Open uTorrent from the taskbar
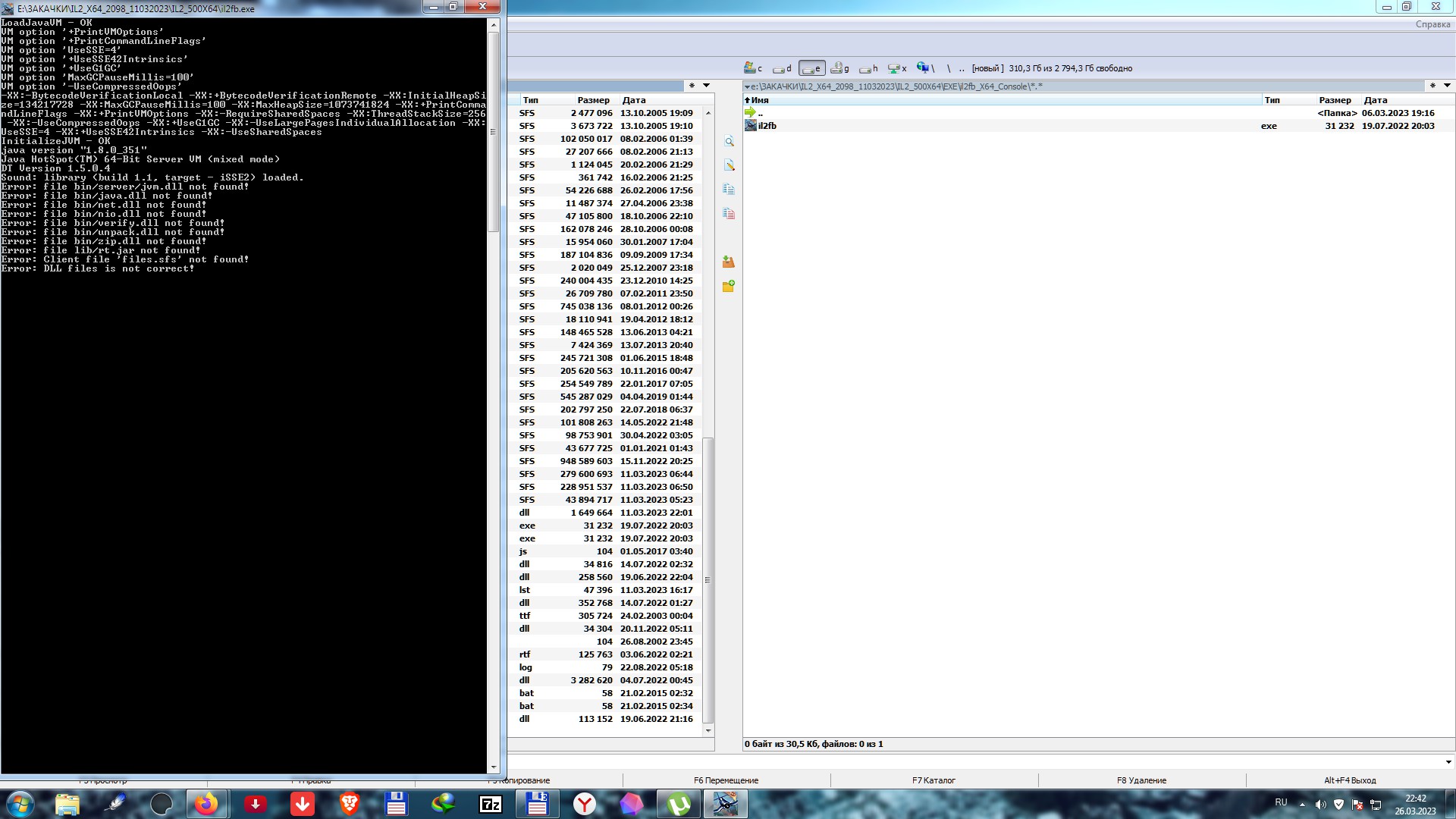The image size is (1456, 819). pyautogui.click(x=678, y=804)
